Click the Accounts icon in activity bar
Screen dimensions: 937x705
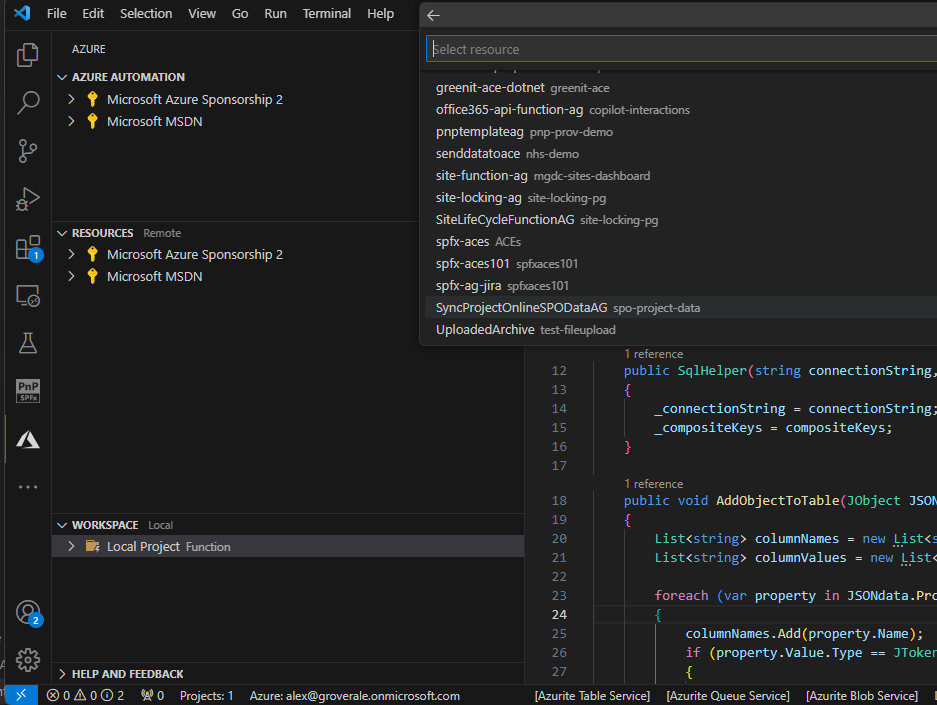(x=28, y=613)
